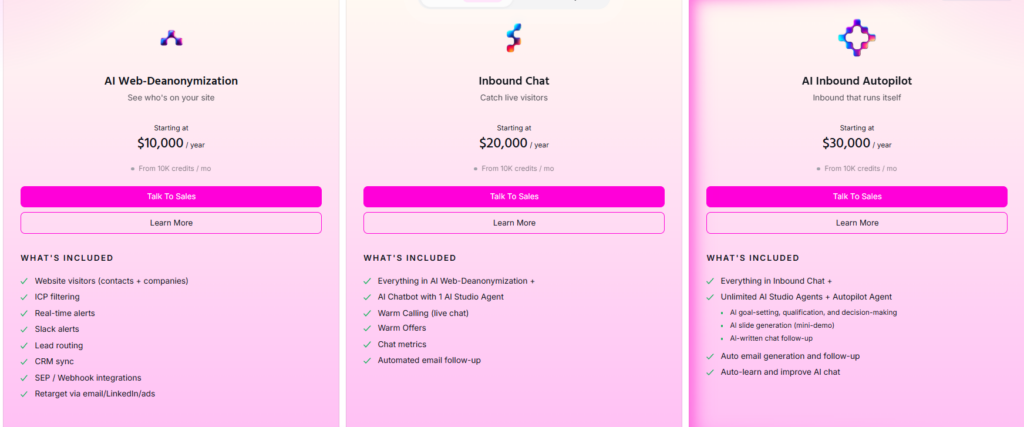Click the AI Web-Deanonymization plan logo icon

click(x=171, y=38)
